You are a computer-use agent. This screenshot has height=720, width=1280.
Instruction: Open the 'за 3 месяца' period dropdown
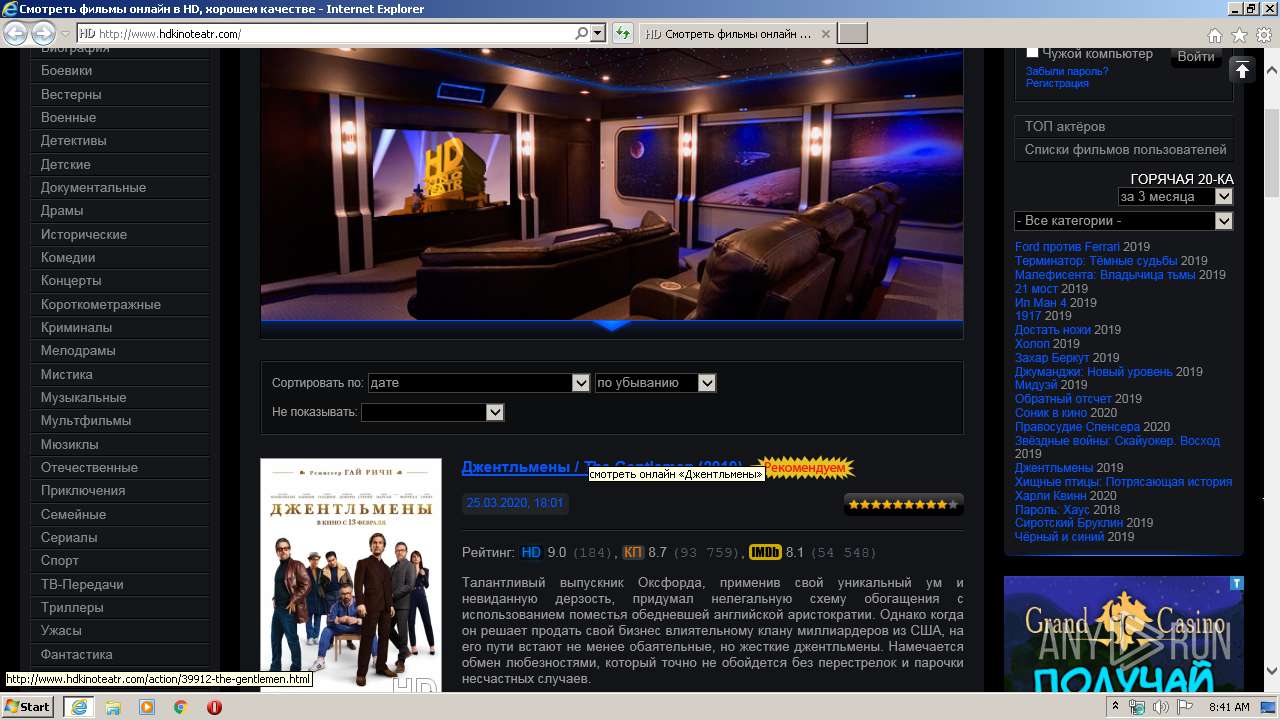[x=1175, y=196]
